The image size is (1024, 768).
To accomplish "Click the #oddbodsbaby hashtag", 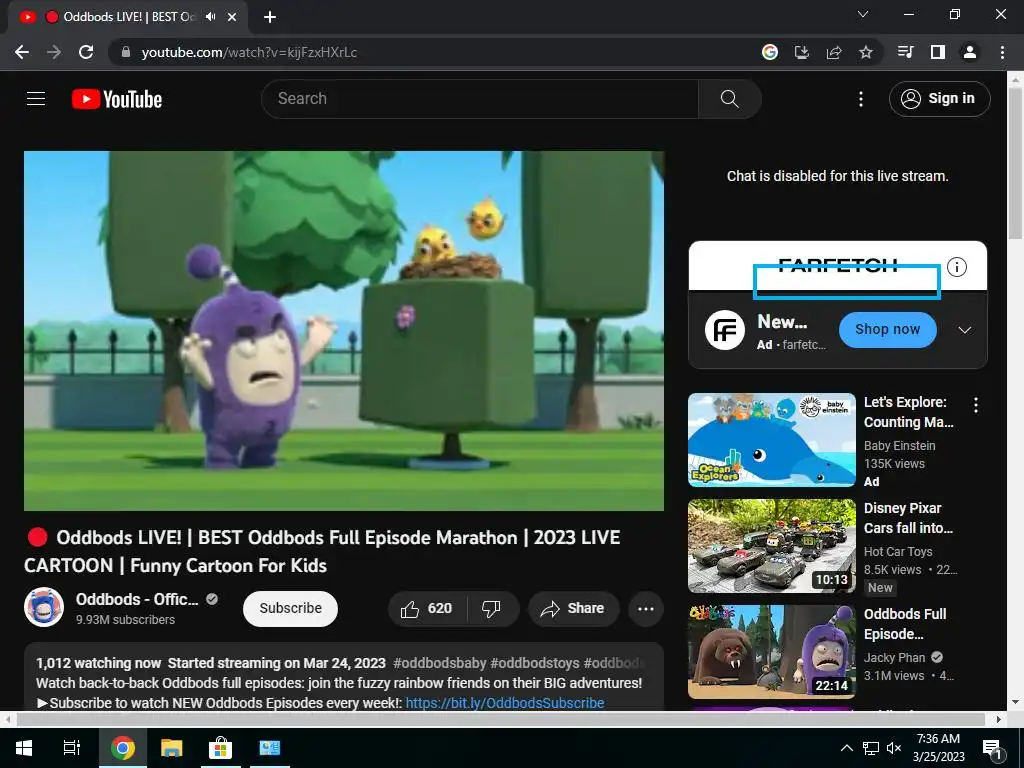I will coord(440,663).
